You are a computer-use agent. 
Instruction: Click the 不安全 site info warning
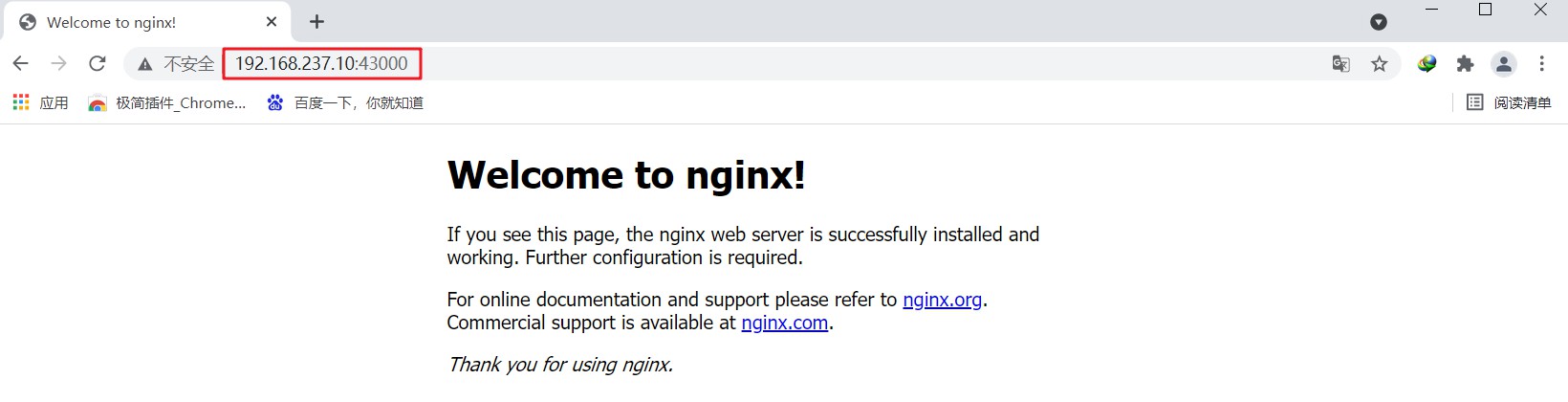pyautogui.click(x=176, y=64)
